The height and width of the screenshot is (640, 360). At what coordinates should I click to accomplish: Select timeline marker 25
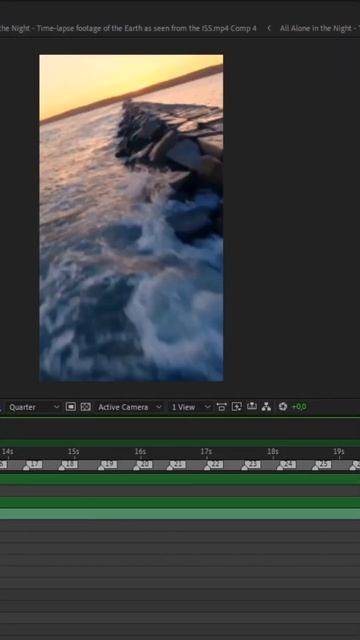pyautogui.click(x=322, y=465)
